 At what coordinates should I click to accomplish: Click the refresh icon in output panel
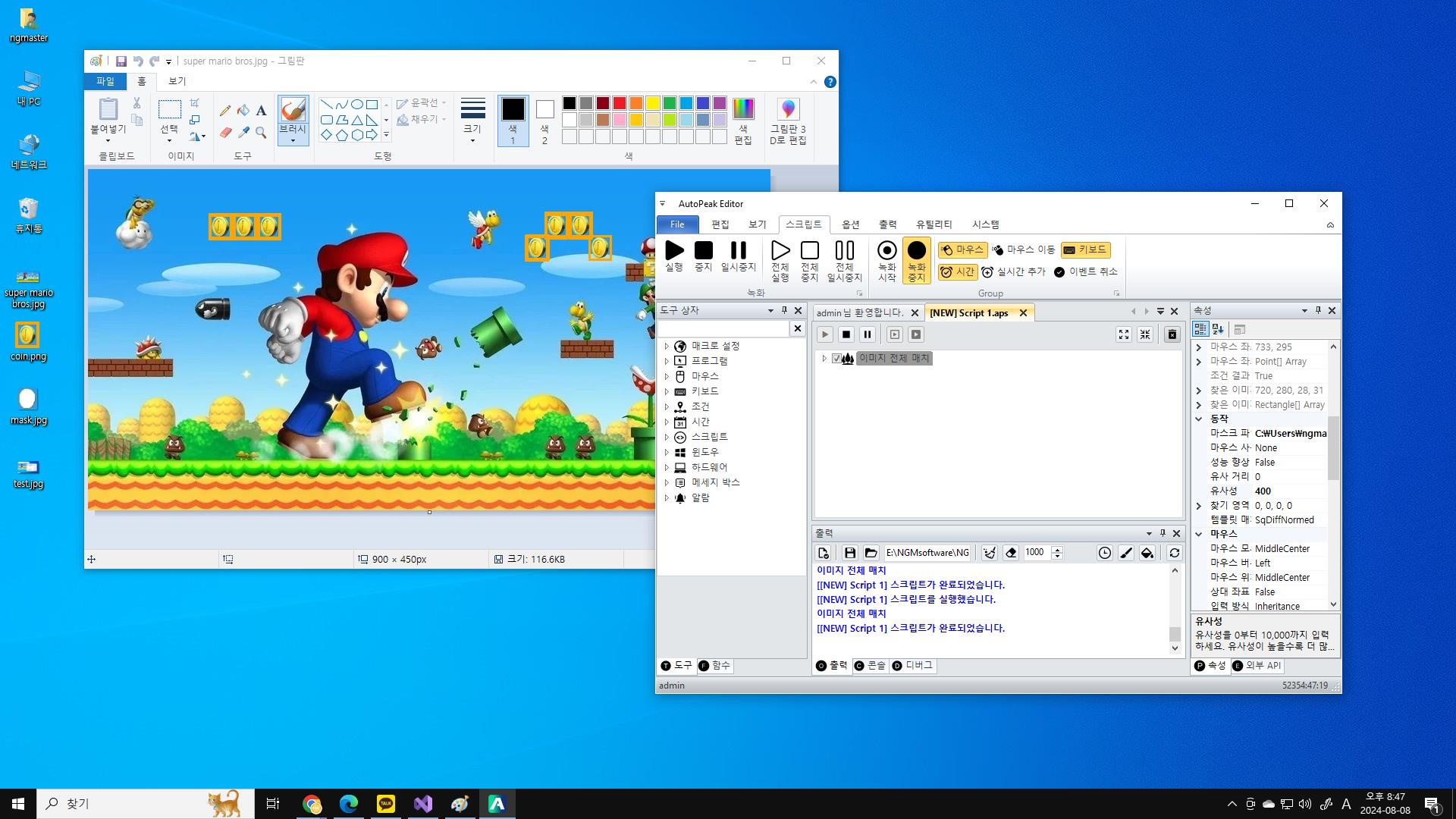[1174, 553]
